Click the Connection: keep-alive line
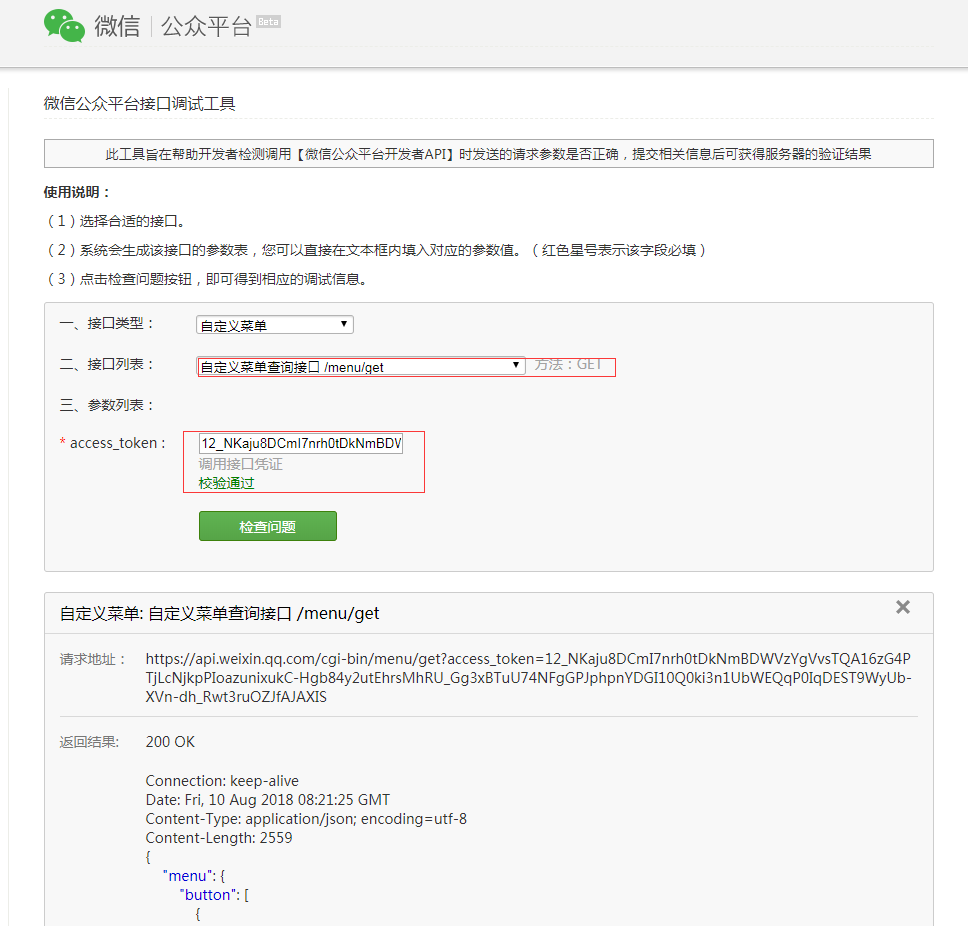Screen dimensions: 968x926 point(222,780)
